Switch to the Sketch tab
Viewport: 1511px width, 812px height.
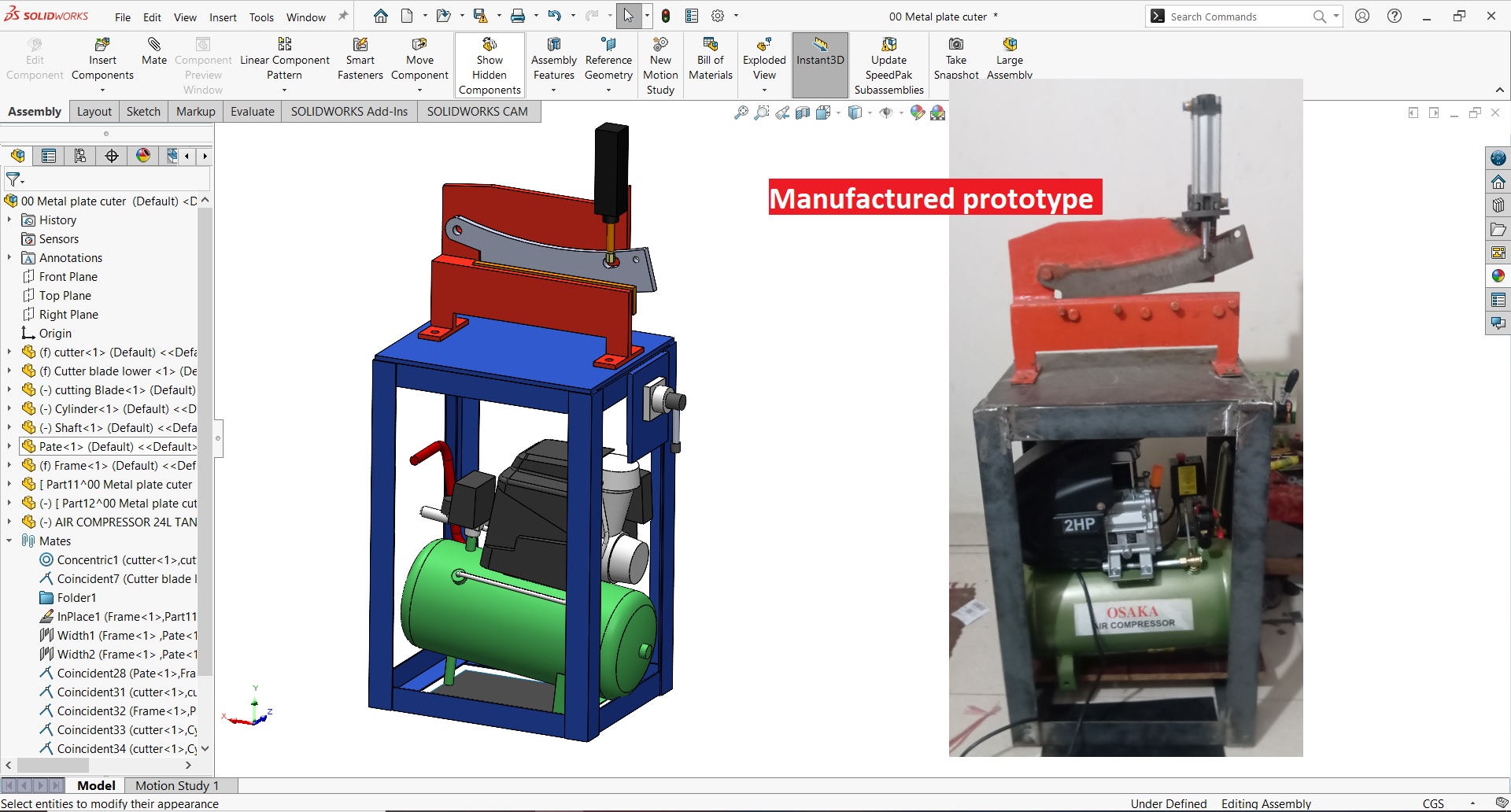(143, 112)
